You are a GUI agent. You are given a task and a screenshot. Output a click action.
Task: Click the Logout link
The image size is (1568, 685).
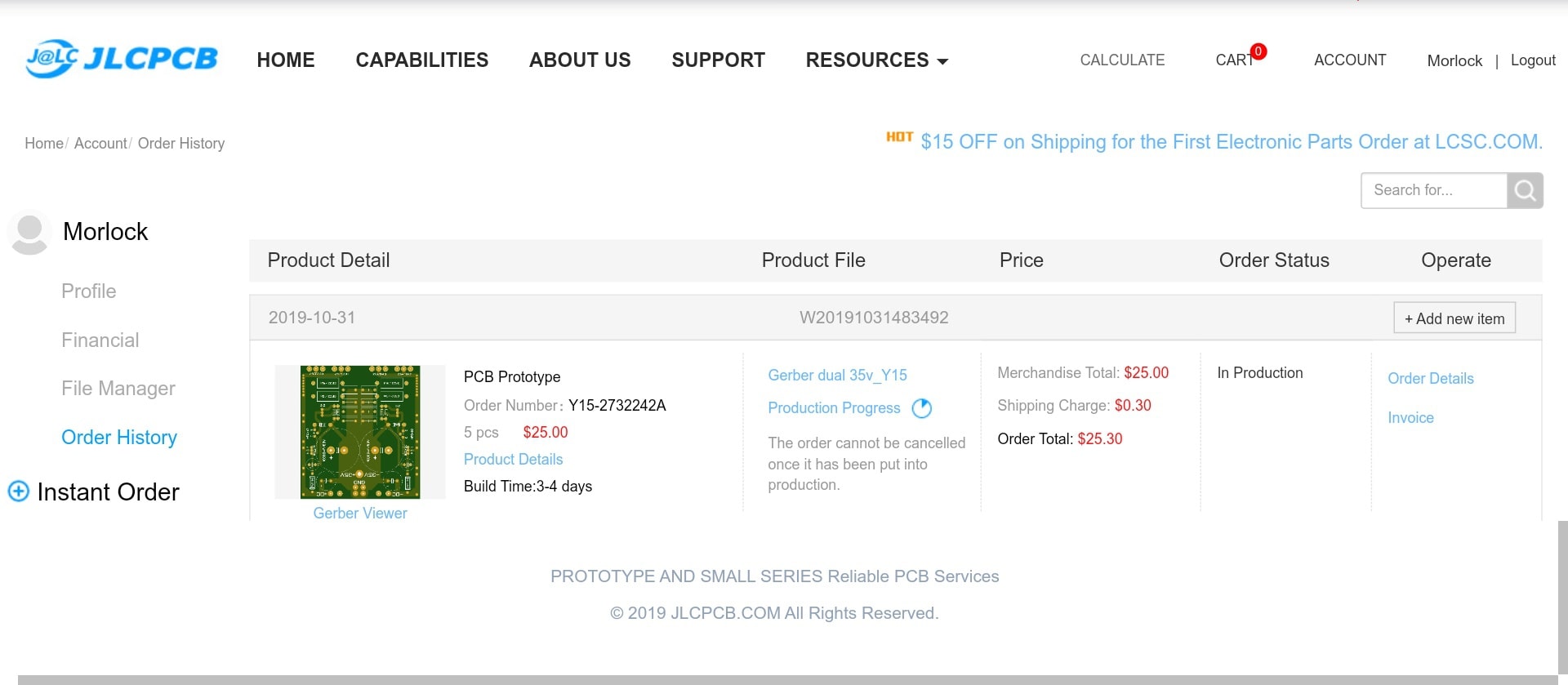1532,60
